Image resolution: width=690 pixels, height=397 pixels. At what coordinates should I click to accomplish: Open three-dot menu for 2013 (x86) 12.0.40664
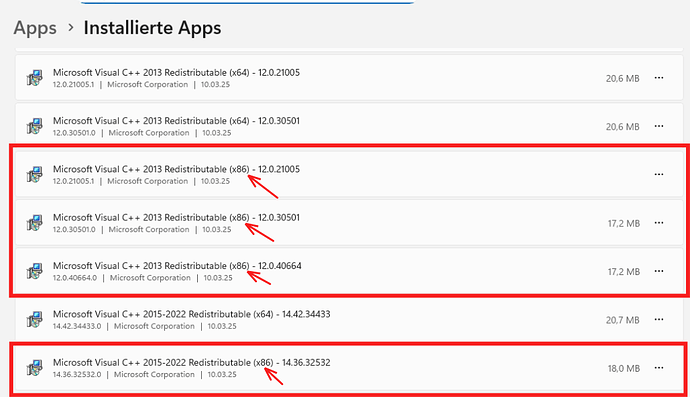659,271
